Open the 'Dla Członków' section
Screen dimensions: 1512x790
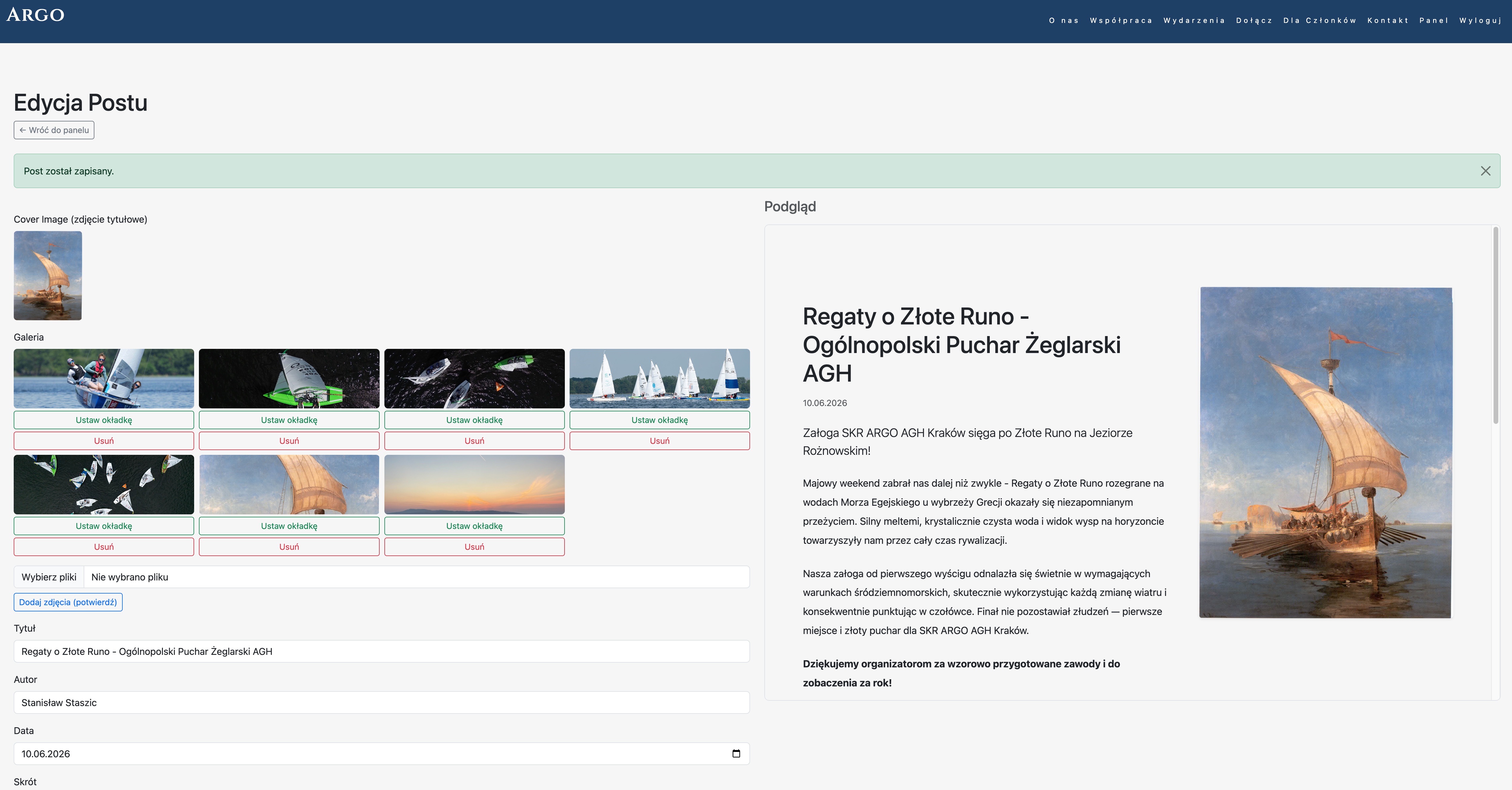pyautogui.click(x=1320, y=21)
